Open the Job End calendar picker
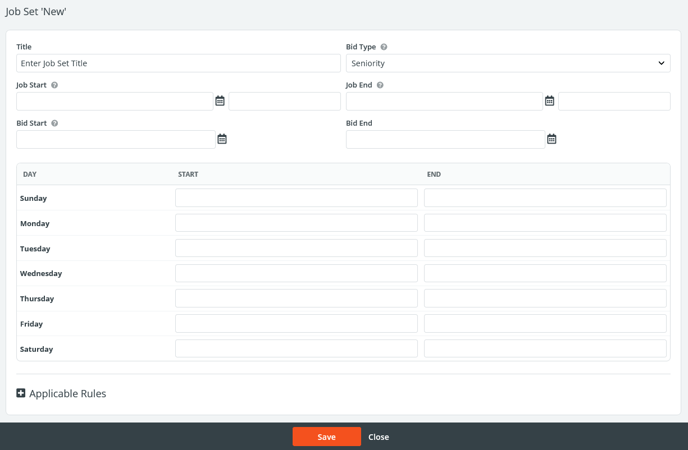Screen dimensions: 688x450 (x=549, y=101)
